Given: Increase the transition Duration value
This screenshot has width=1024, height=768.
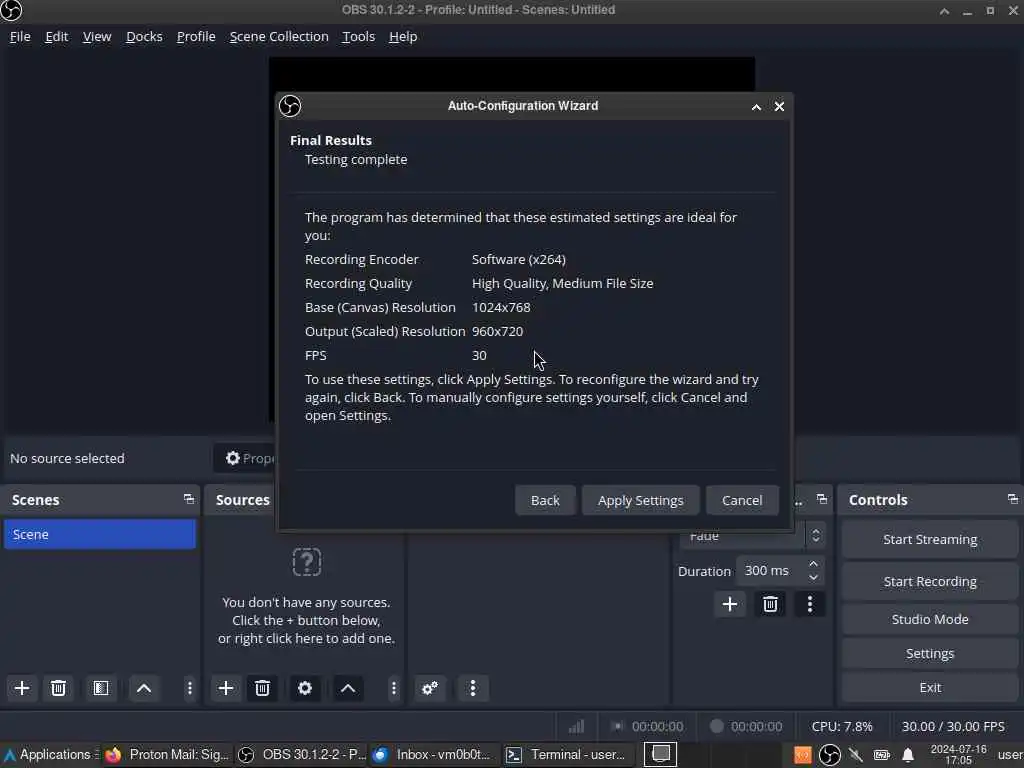Looking at the screenshot, I should (x=813, y=564).
